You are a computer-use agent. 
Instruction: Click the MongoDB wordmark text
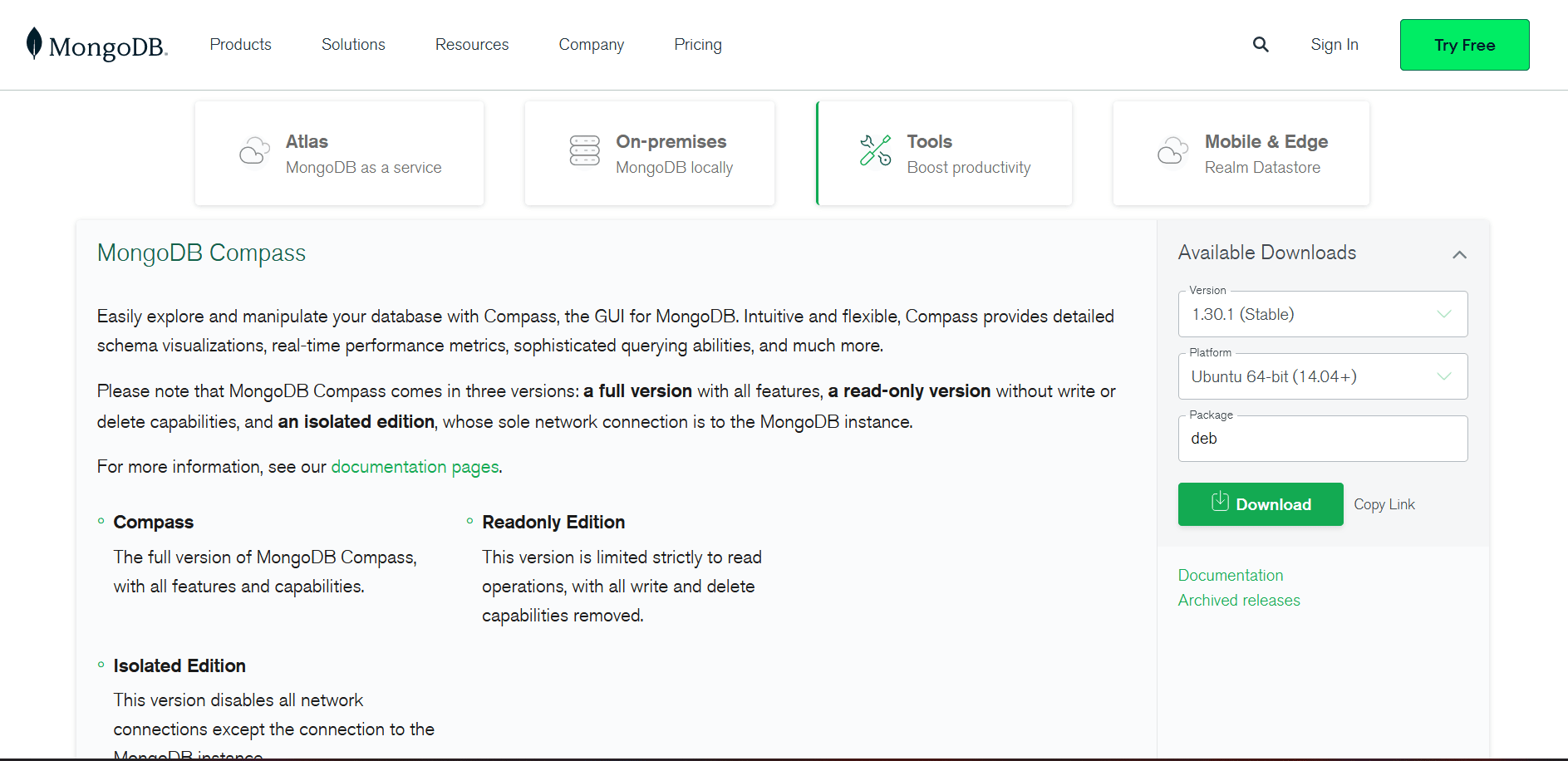click(108, 47)
